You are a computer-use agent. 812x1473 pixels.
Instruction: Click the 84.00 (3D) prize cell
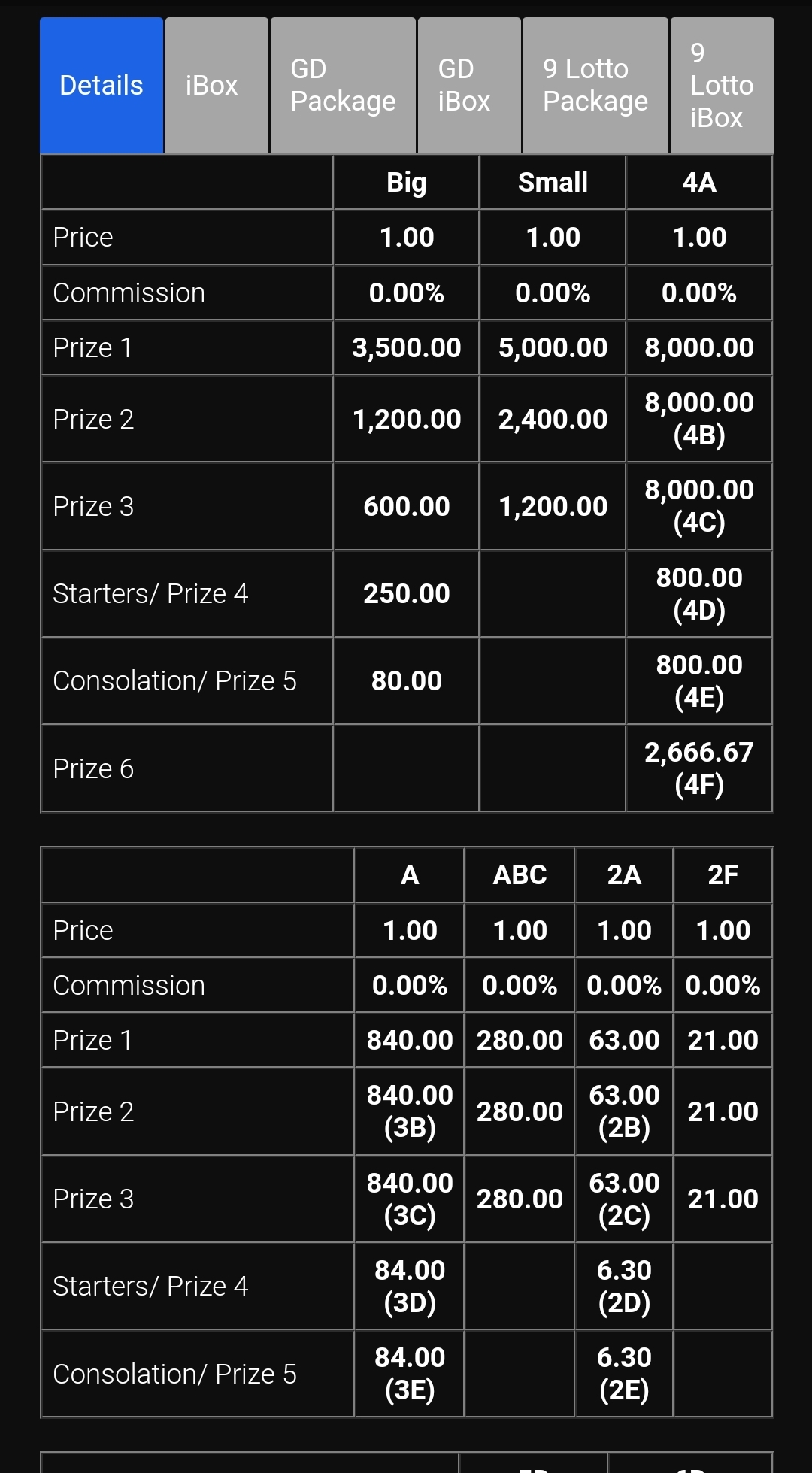(410, 1287)
